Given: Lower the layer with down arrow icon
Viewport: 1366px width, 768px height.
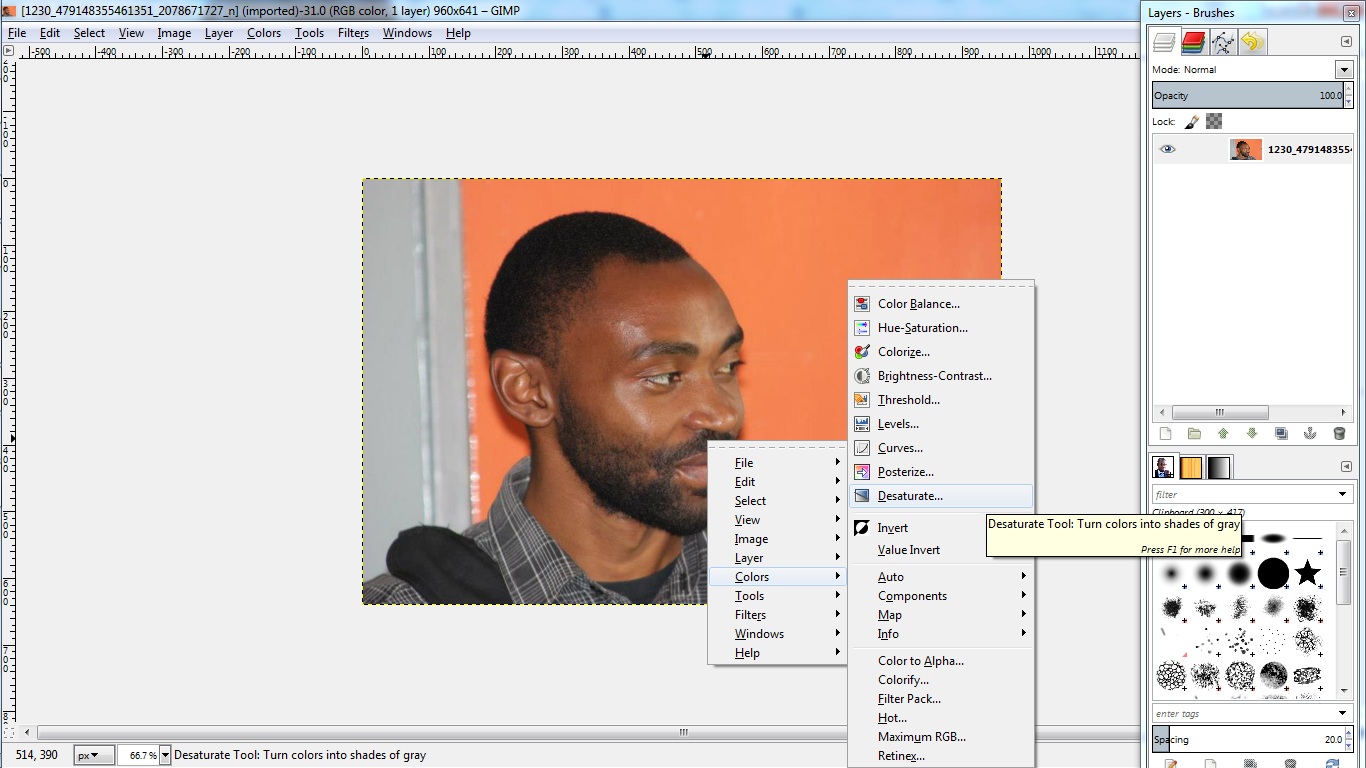Looking at the screenshot, I should (1252, 434).
